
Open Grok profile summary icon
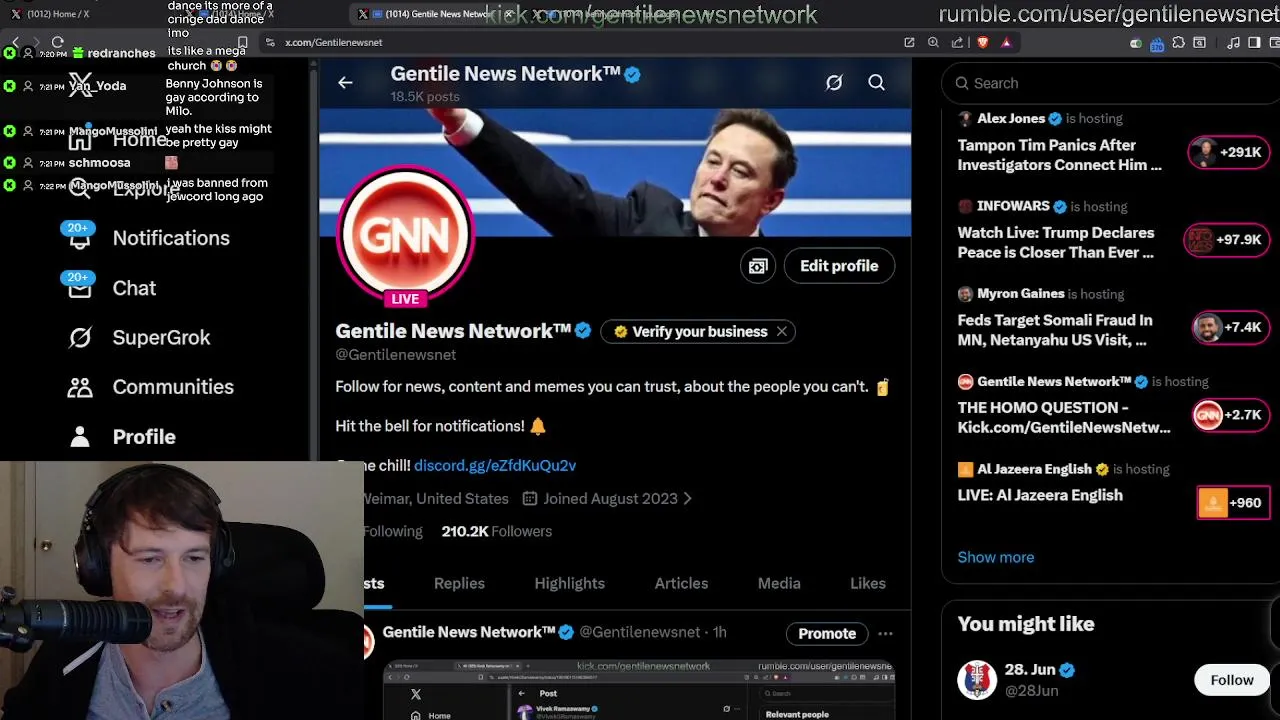coord(834,83)
